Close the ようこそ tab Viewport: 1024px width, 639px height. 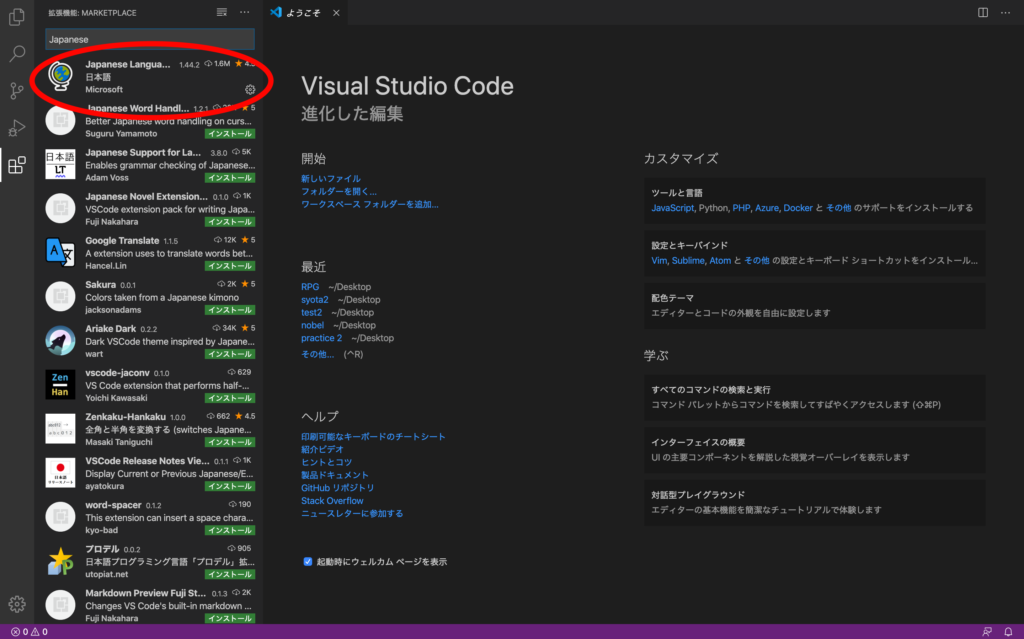pyautogui.click(x=336, y=12)
